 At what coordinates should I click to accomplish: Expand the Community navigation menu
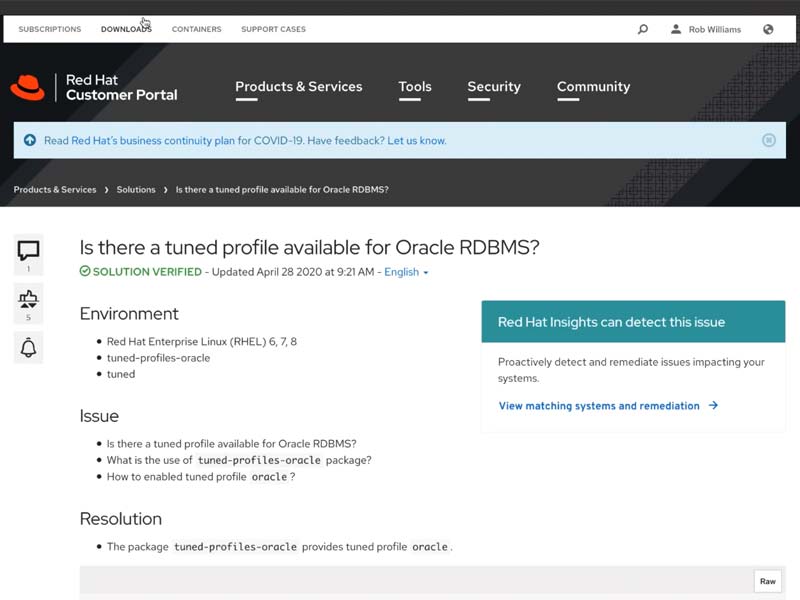(593, 87)
